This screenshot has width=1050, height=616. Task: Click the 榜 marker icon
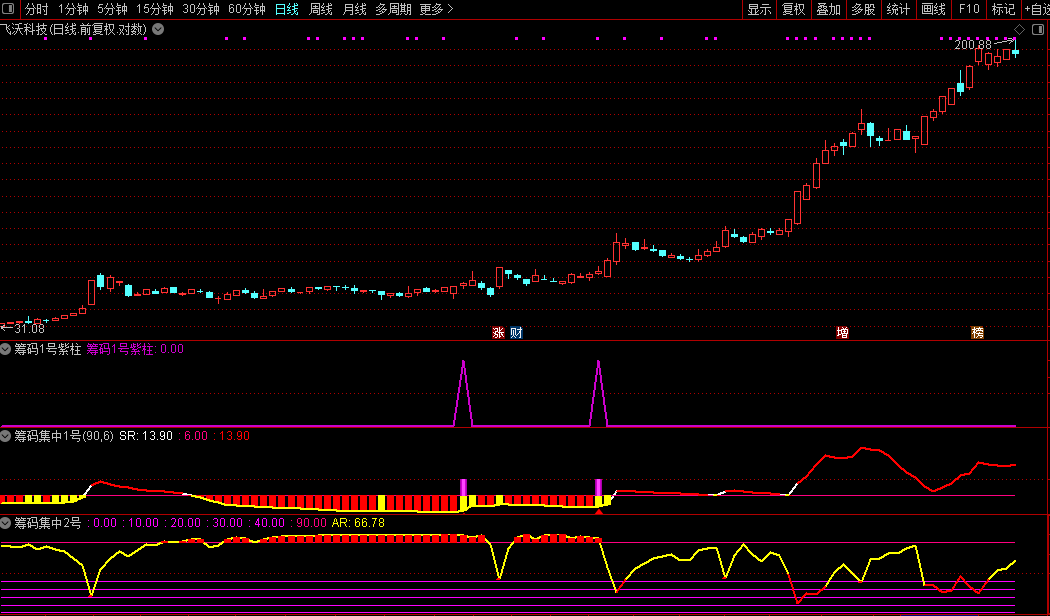977,333
